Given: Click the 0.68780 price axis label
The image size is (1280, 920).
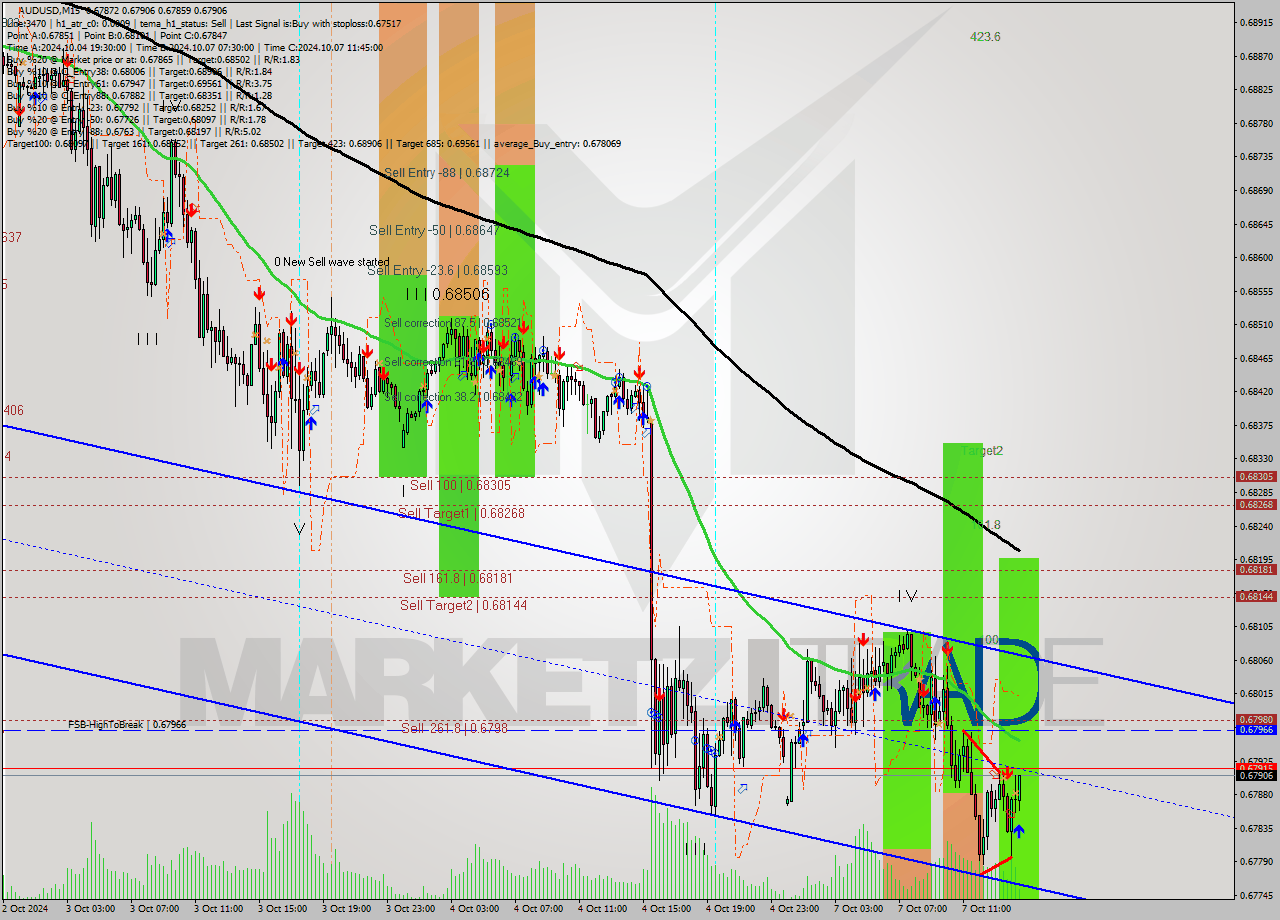Looking at the screenshot, I should (x=1256, y=124).
